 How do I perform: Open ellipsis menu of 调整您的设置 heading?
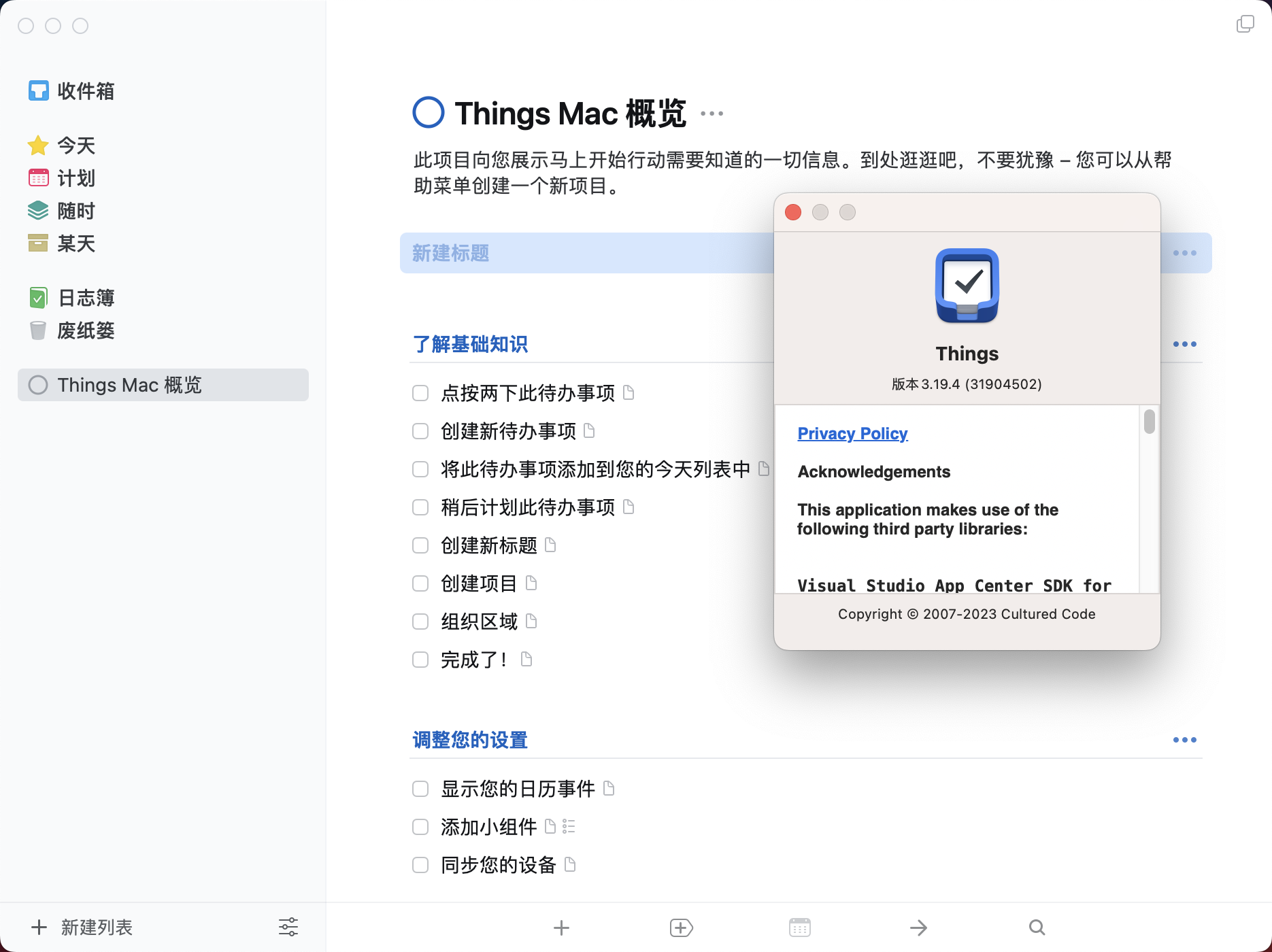pyautogui.click(x=1185, y=740)
